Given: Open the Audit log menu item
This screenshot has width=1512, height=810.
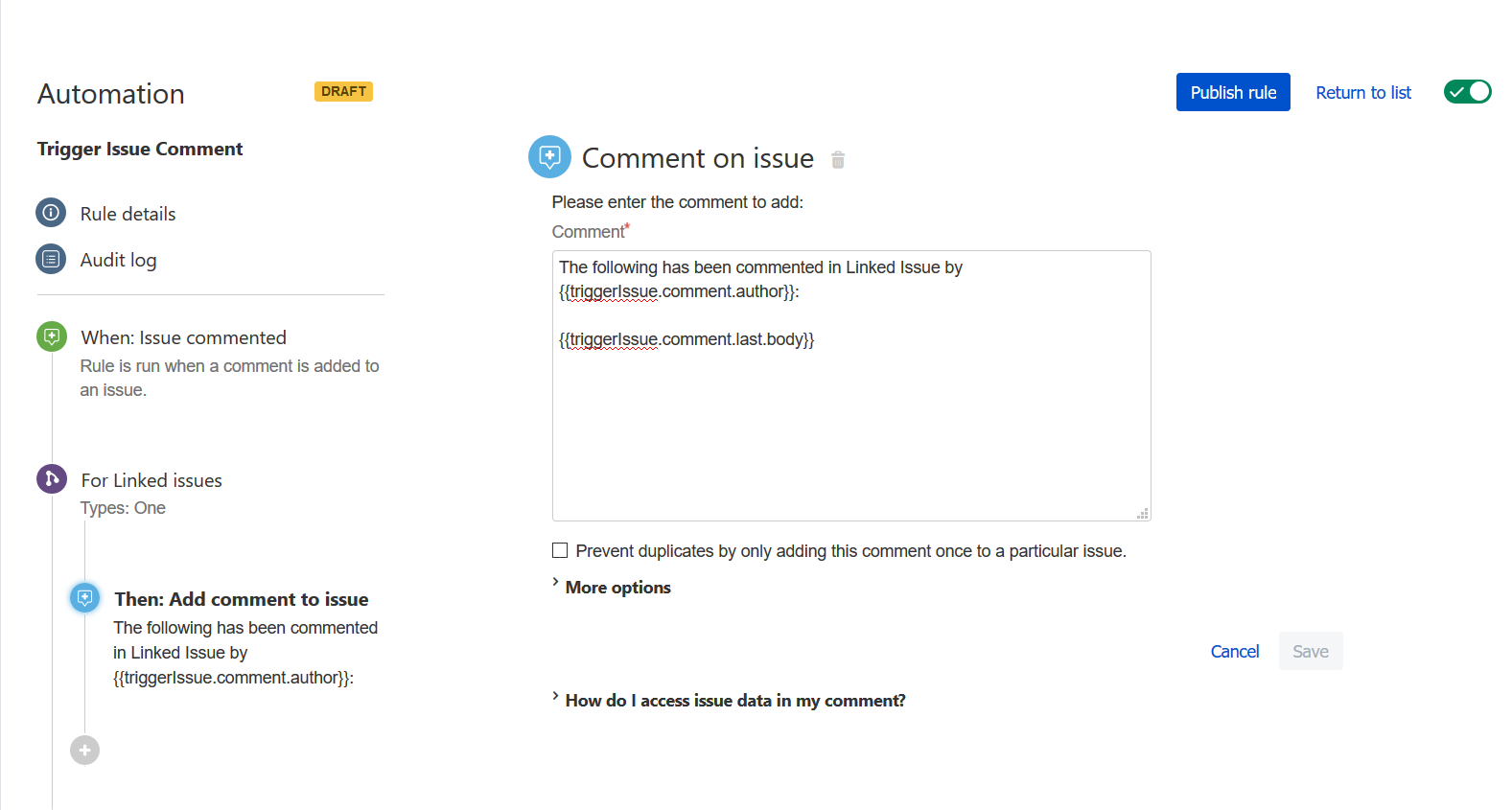Looking at the screenshot, I should point(118,259).
